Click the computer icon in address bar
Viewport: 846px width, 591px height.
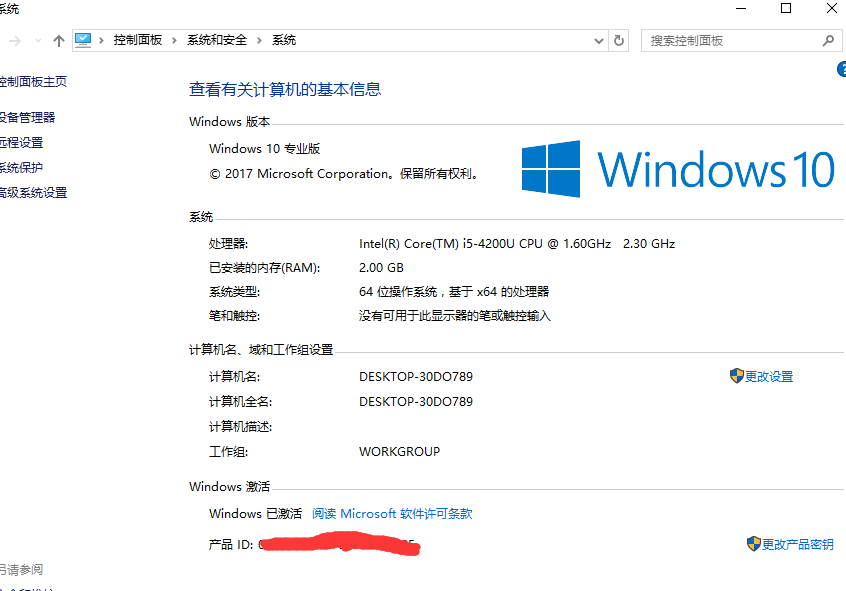click(83, 40)
